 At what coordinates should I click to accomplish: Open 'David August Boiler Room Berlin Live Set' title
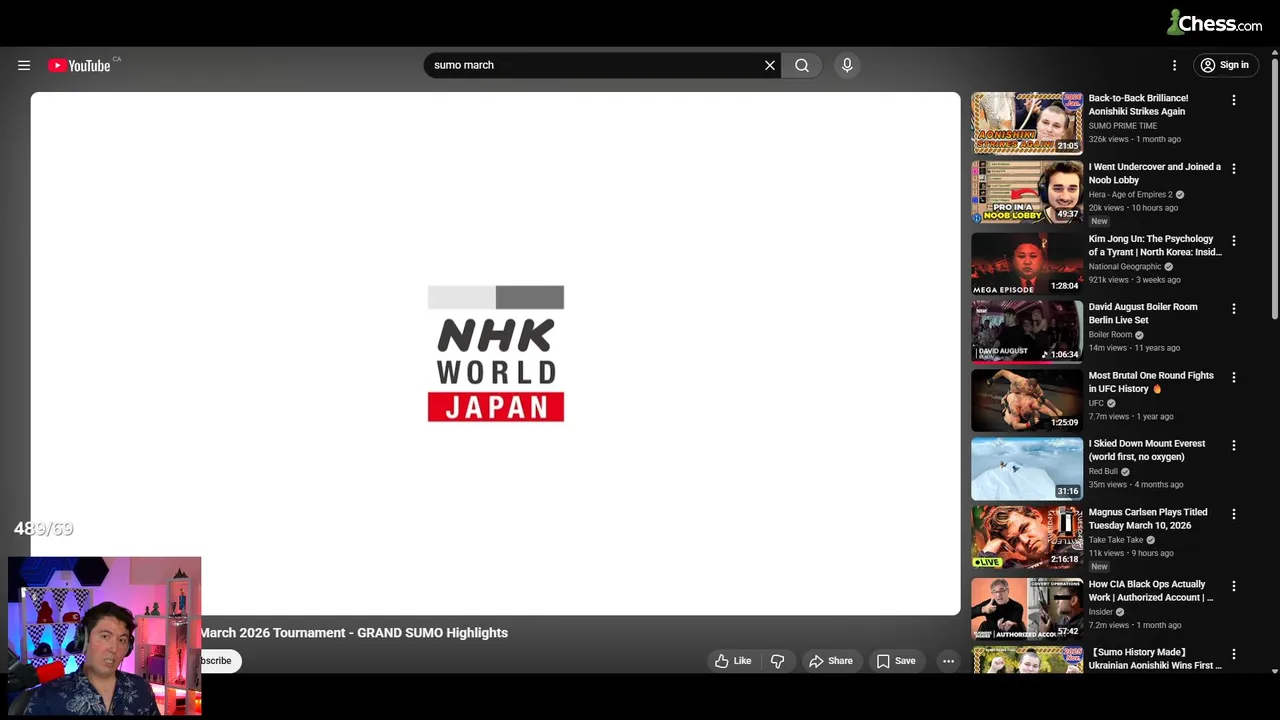tap(1143, 313)
